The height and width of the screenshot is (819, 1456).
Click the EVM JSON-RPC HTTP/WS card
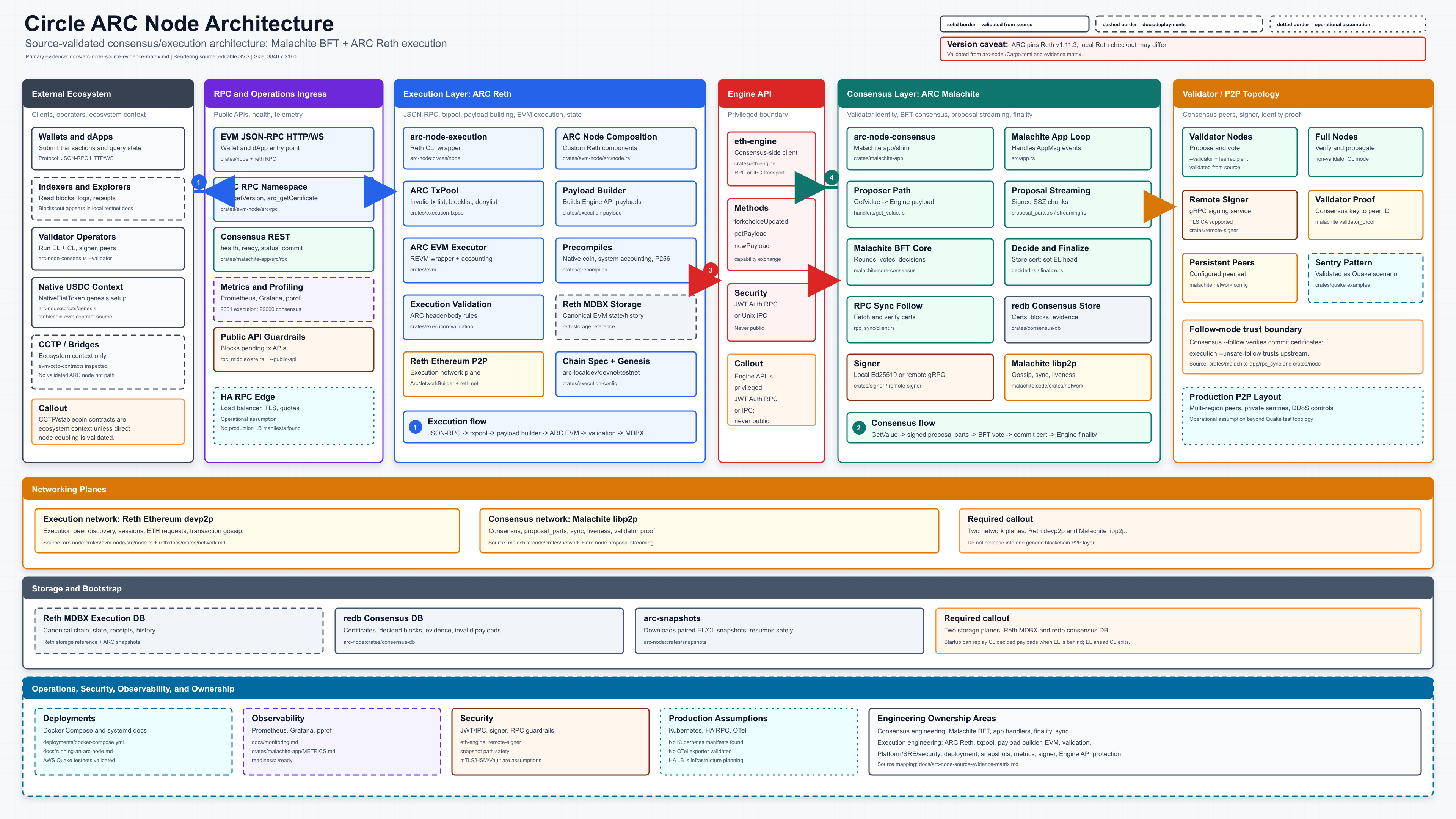(294, 149)
